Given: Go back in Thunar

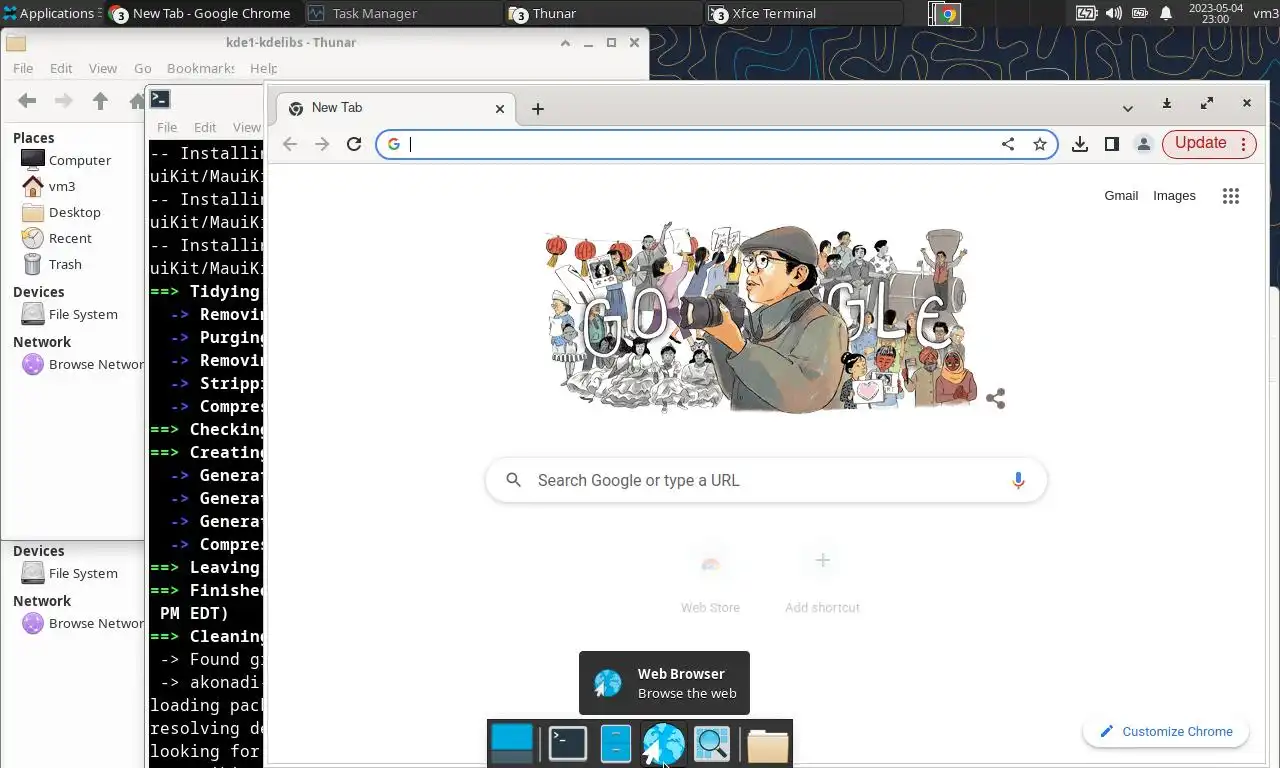Looking at the screenshot, I should (27, 101).
